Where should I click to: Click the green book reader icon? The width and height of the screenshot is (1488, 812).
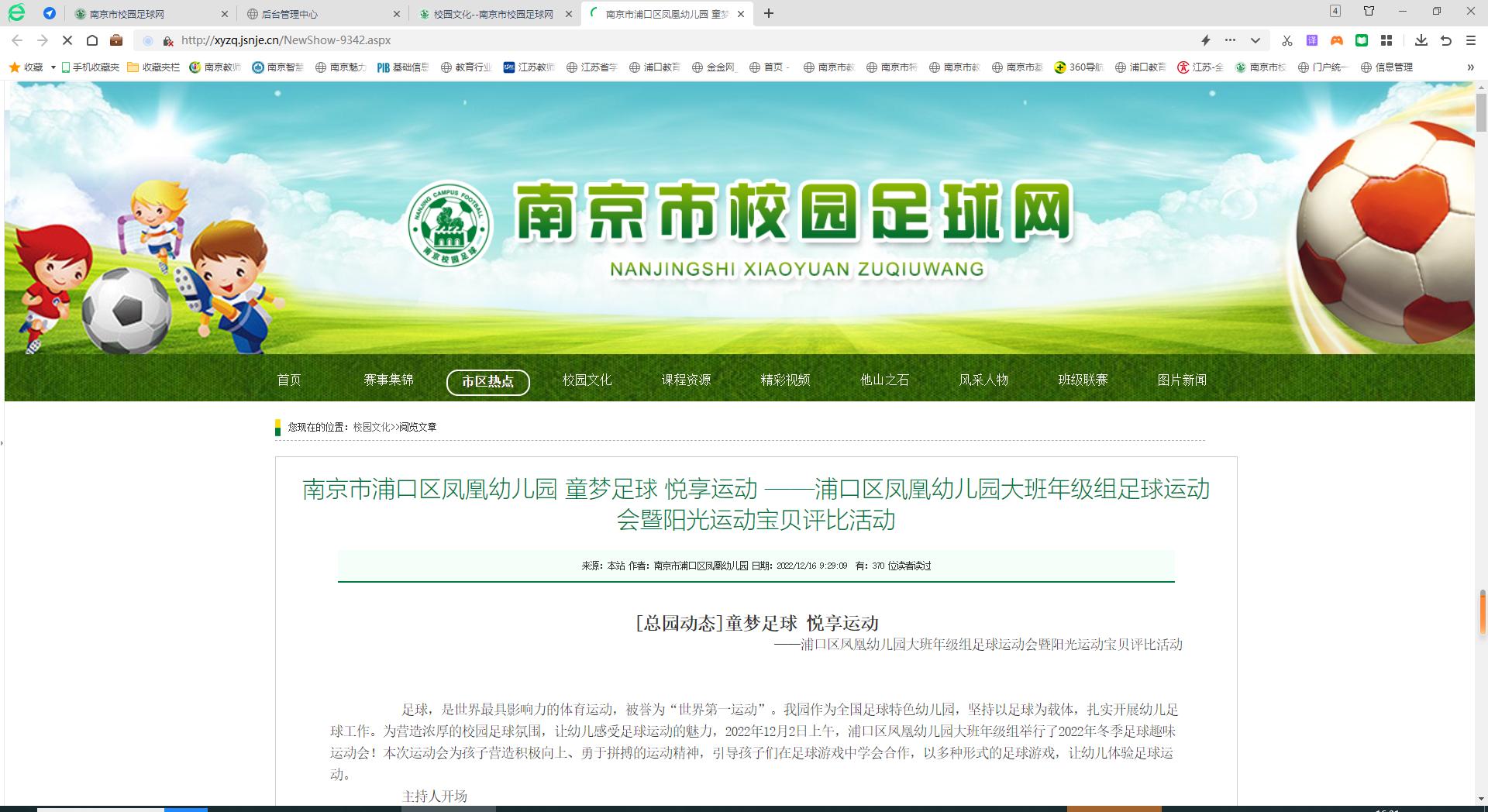1362,40
